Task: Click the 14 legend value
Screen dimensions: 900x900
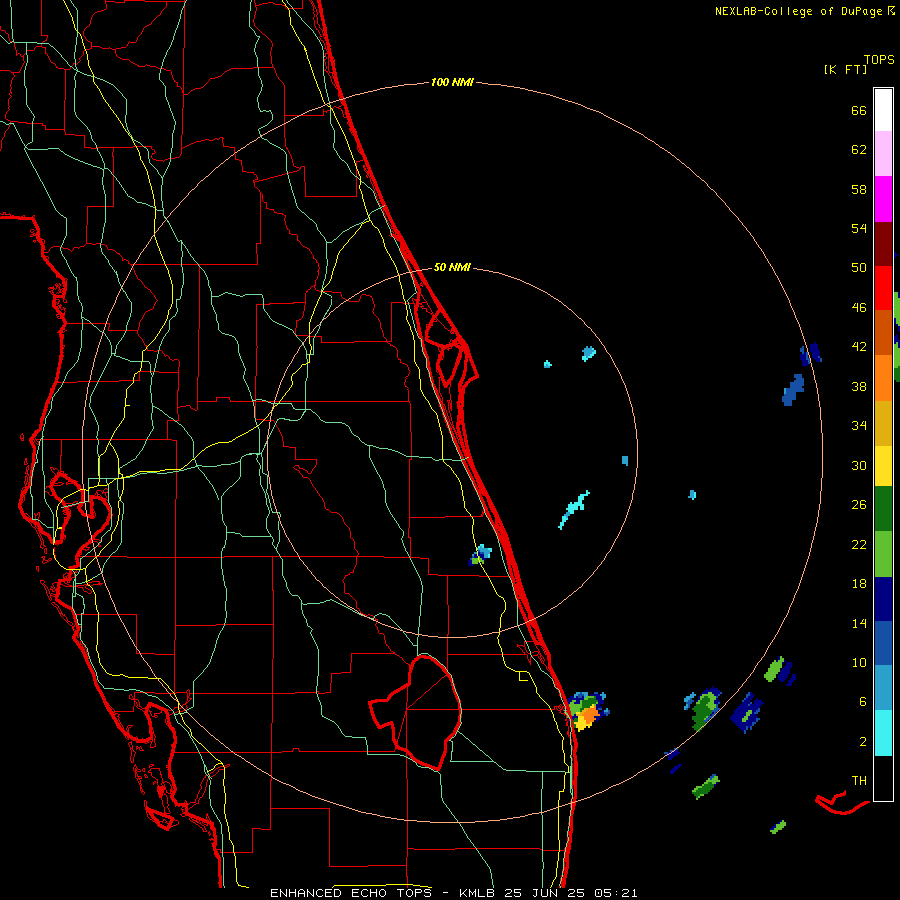Action: pos(859,623)
